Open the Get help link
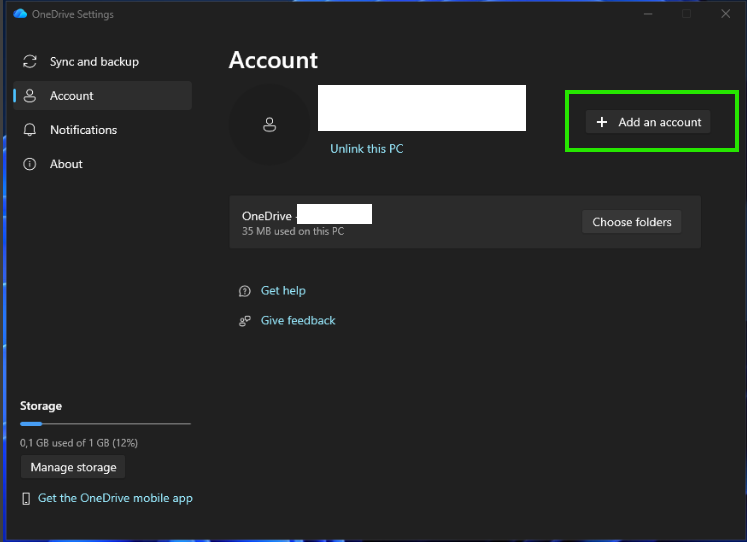Viewport: 747px width, 542px height. (x=283, y=291)
